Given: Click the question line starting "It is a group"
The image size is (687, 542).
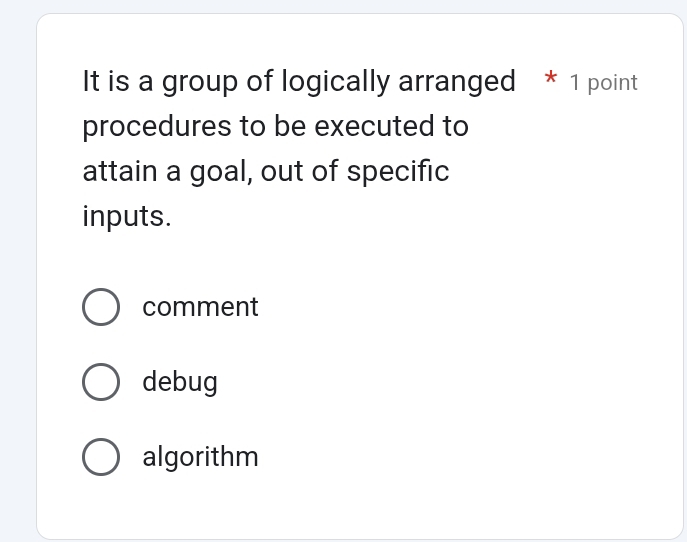Looking at the screenshot, I should (x=299, y=81).
